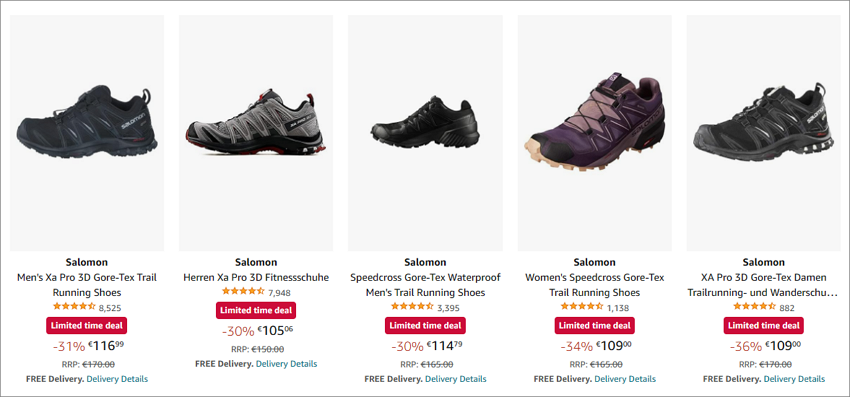Viewport: 850px width, 397px height.
Task: Click the star rating with 7,948 reviews
Action: (243, 291)
